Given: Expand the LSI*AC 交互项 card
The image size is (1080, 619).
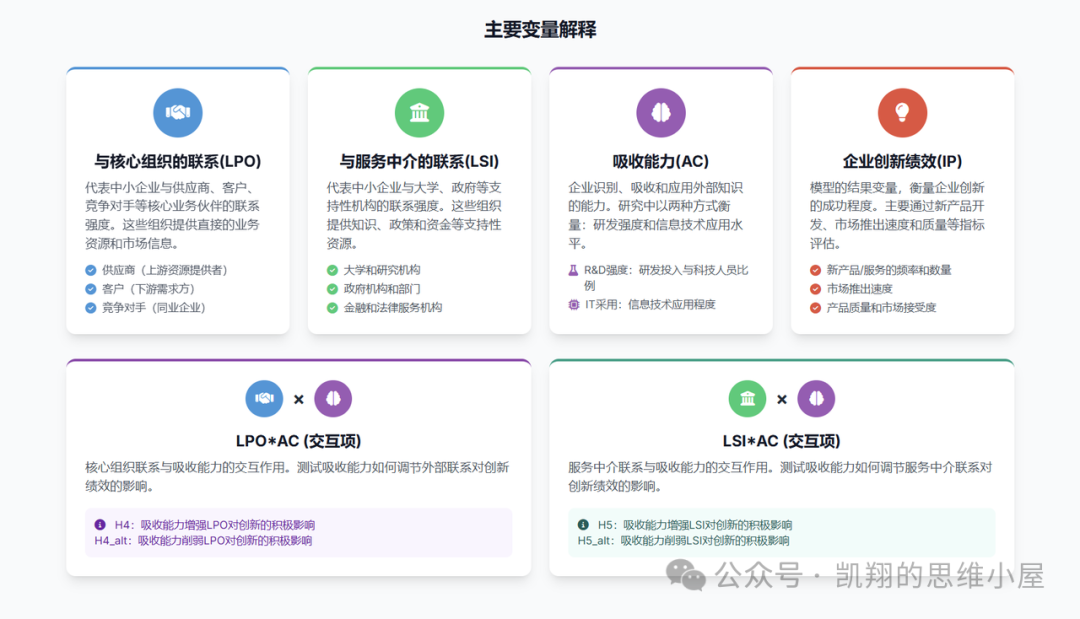Looking at the screenshot, I should 781,440.
